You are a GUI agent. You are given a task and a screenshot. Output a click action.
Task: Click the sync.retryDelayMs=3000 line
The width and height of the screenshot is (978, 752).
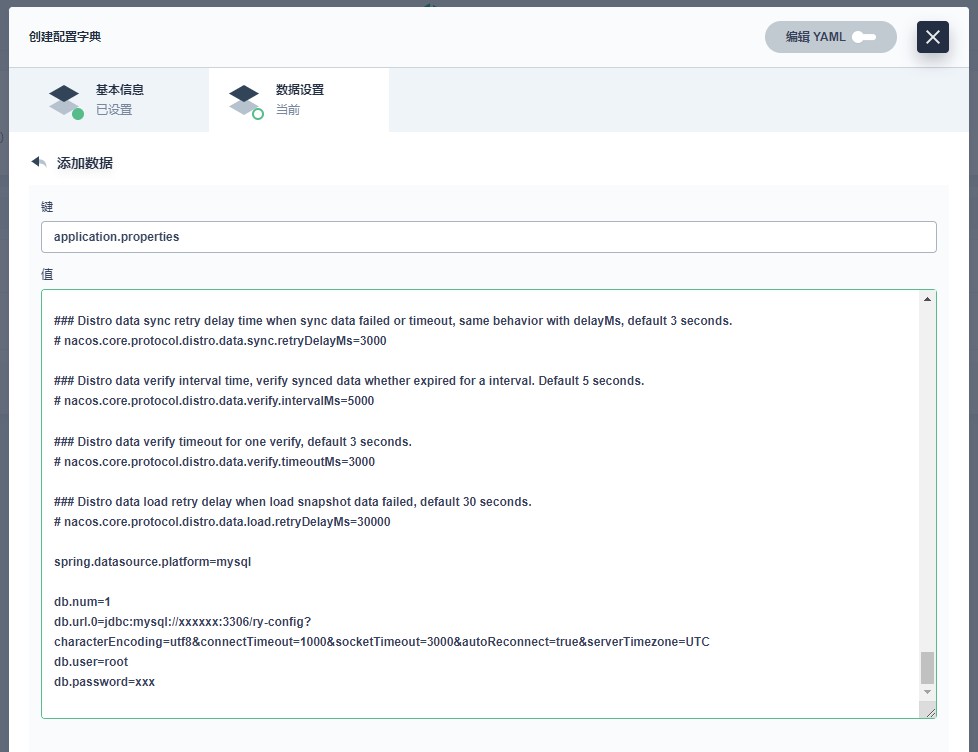220,341
